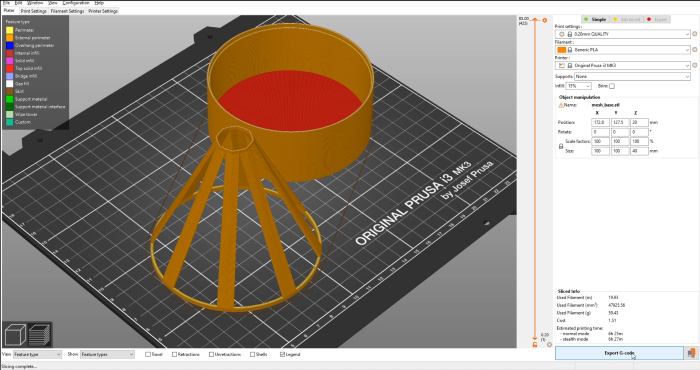
Task: Open the View Feature type dropdown
Action: (x=37, y=354)
